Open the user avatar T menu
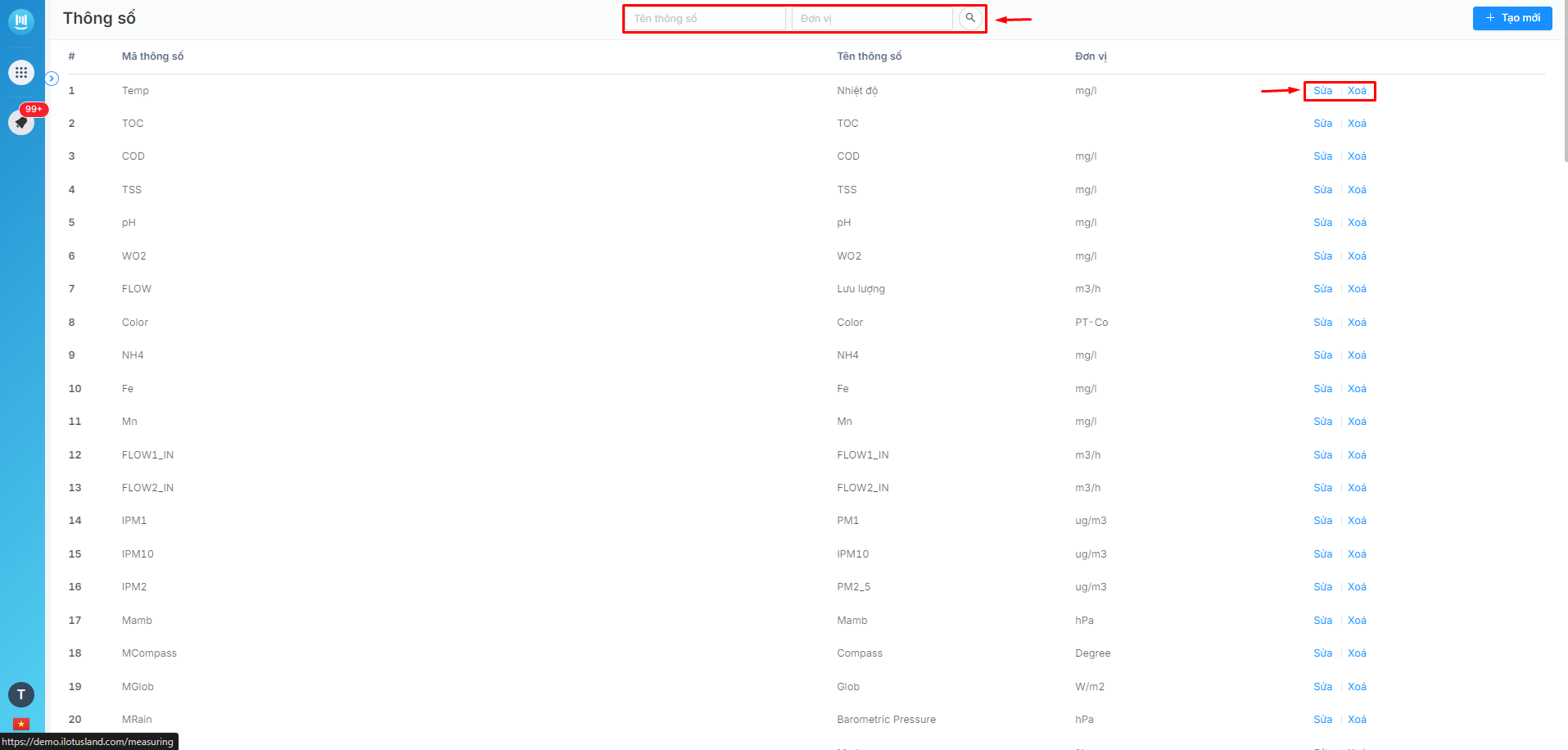Screen dimensions: 1568x750 [21, 694]
